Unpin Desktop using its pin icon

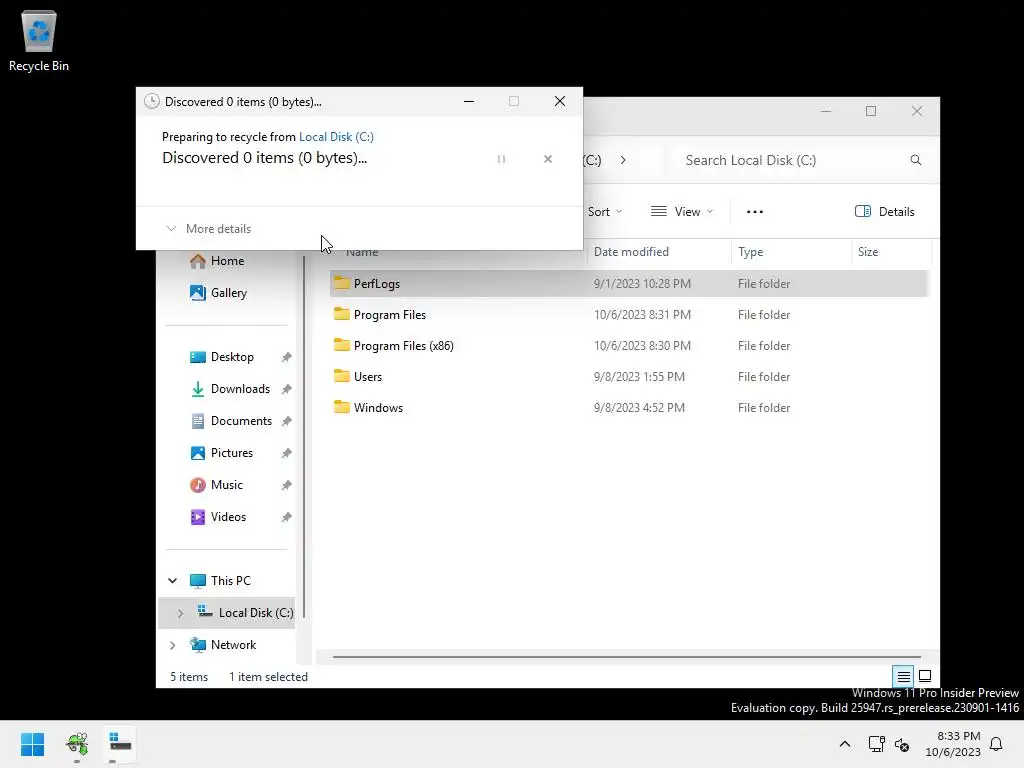pos(286,357)
